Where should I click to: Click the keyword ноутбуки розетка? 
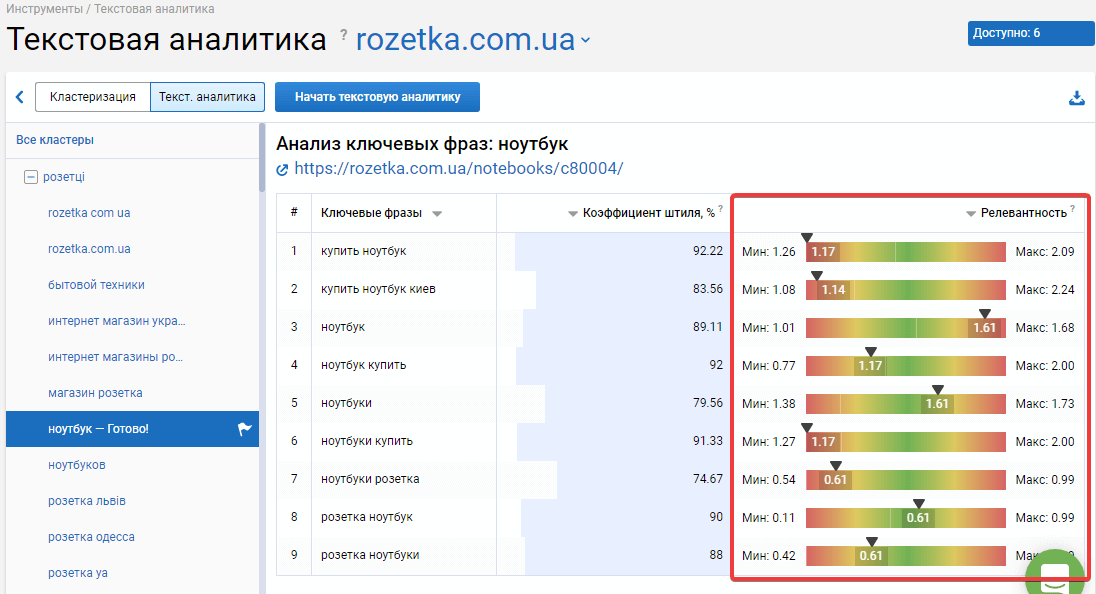[x=370, y=479]
